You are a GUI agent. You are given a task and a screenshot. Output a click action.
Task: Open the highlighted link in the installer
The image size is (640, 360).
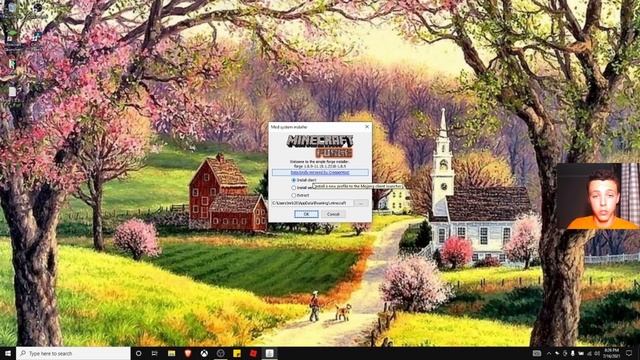[320, 173]
